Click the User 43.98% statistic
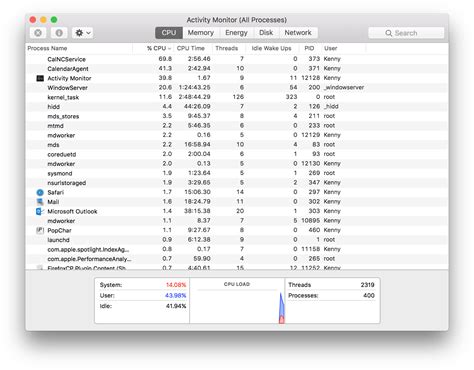The image size is (474, 370). 143,296
